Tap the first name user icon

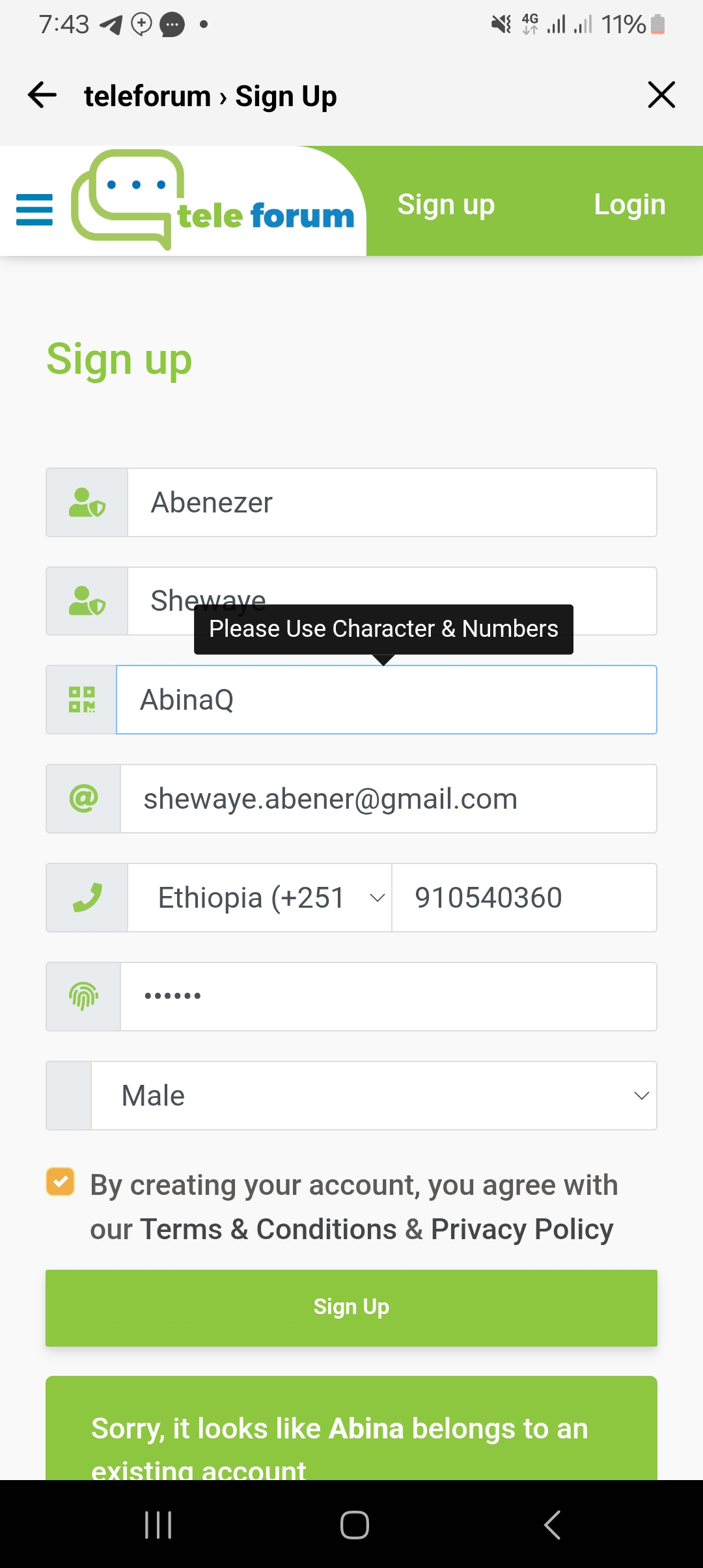(x=87, y=503)
